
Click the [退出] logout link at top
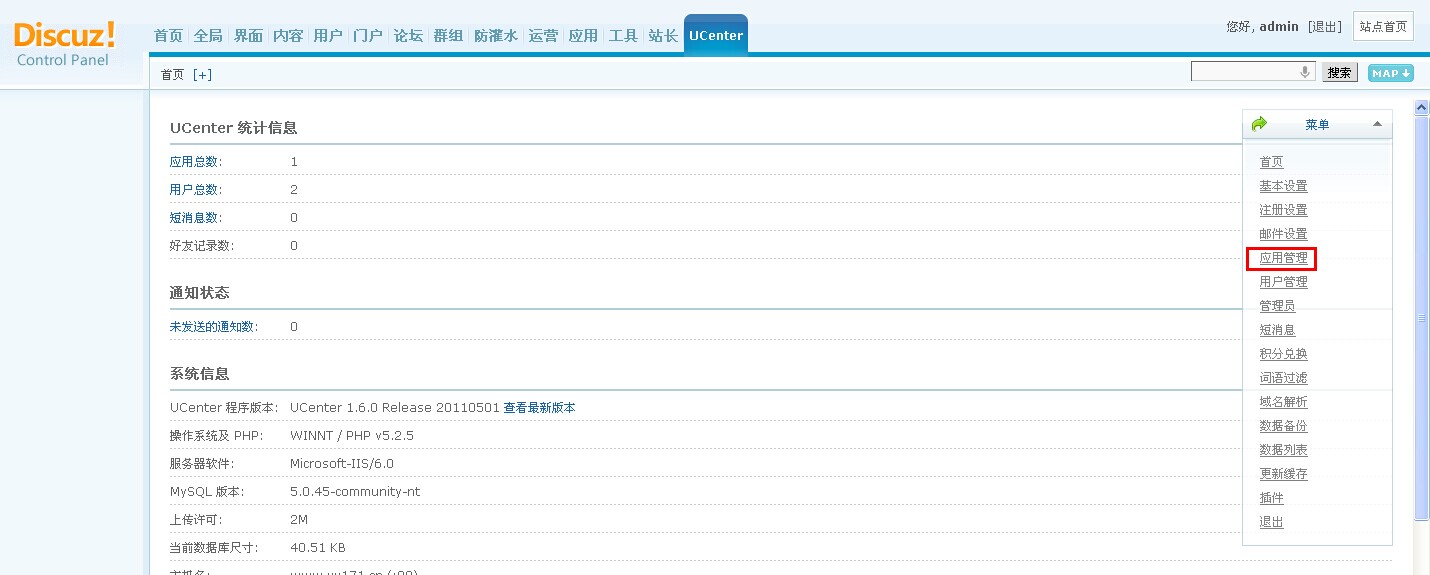(1325, 27)
